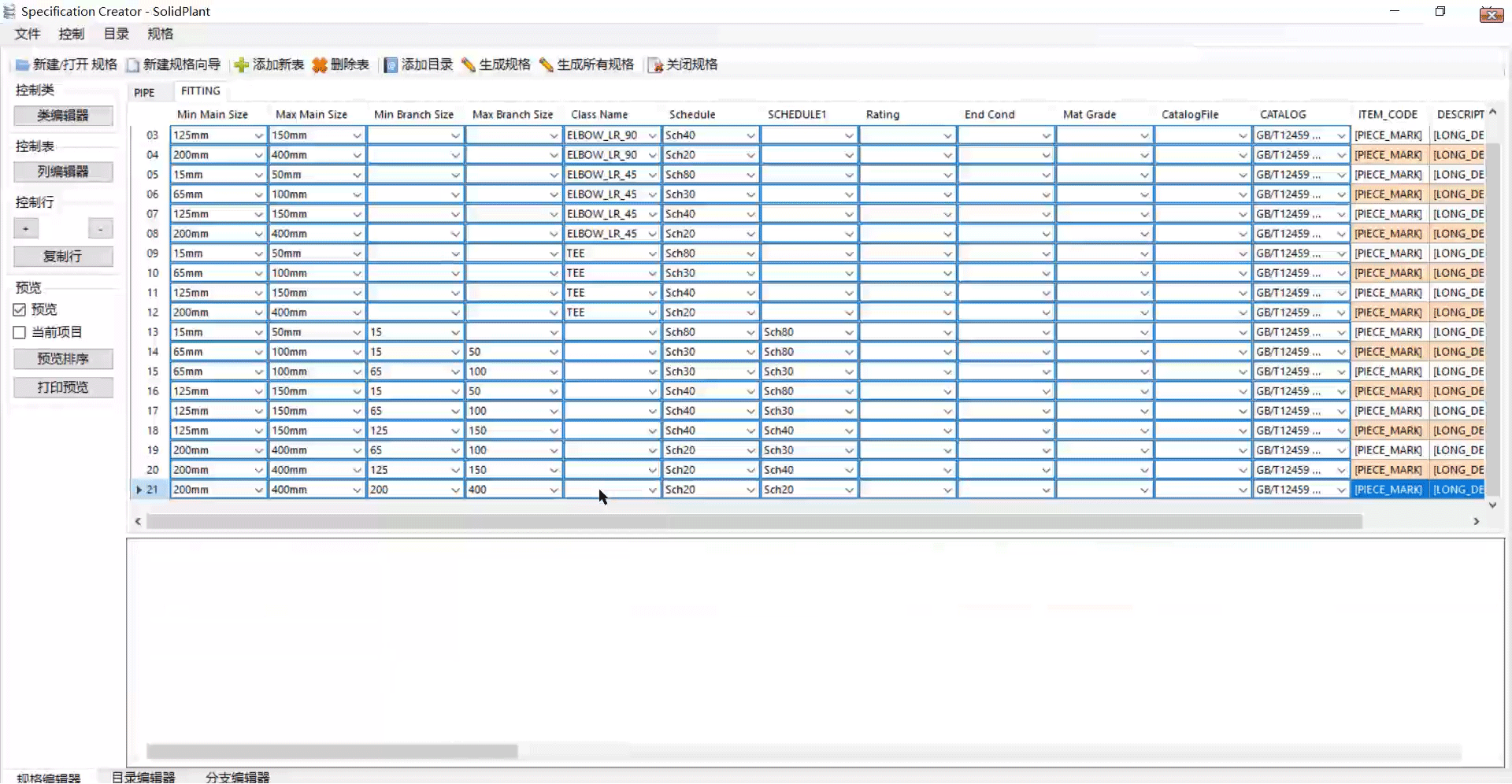
Task: Open Schedule dropdown in row 13
Action: pyautogui.click(x=750, y=332)
